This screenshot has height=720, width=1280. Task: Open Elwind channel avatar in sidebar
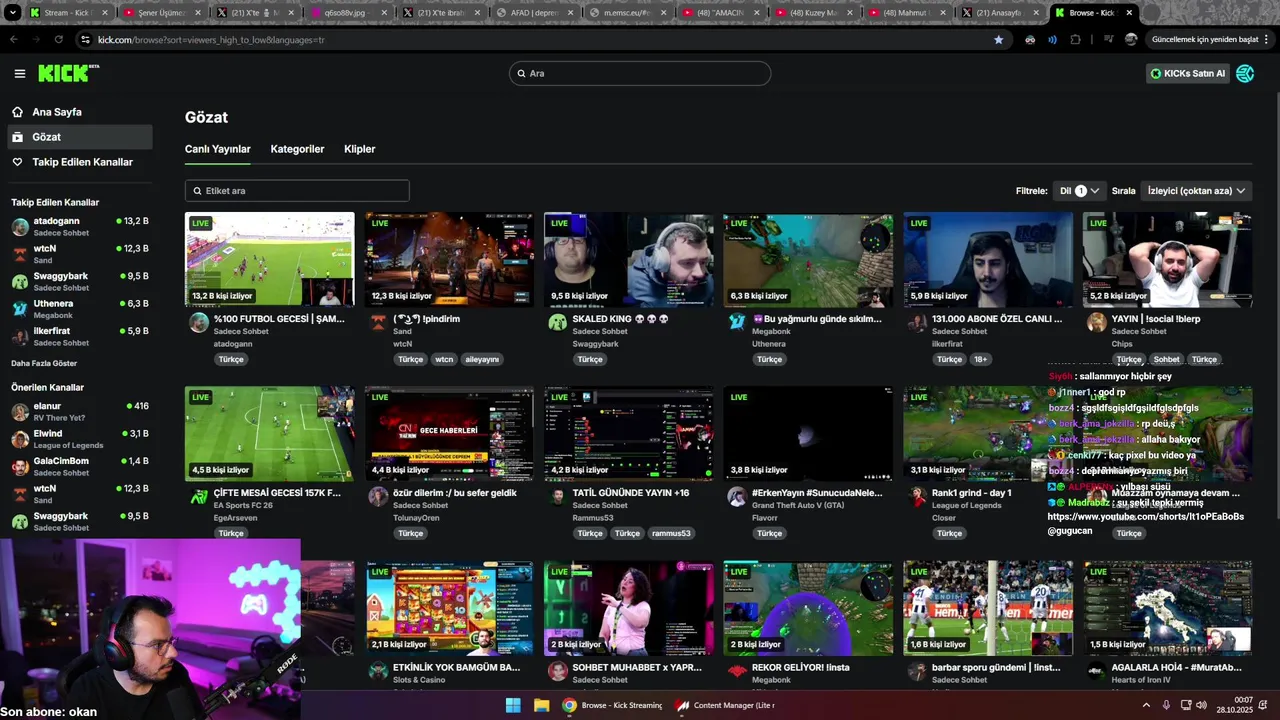20,439
